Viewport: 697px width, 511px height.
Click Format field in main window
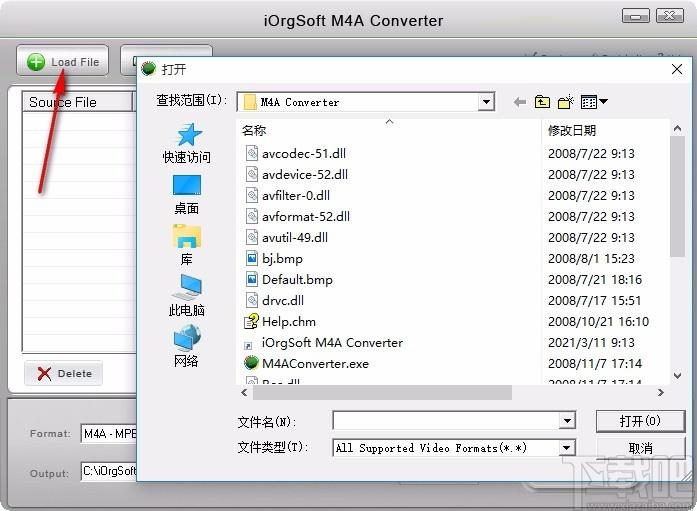pyautogui.click(x=109, y=434)
